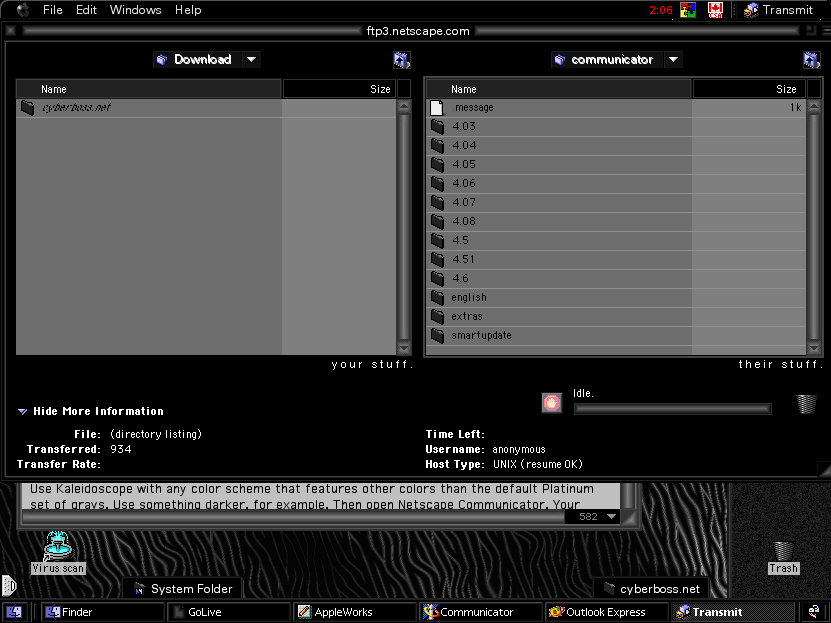Select the 4.05 folder
Viewport: 831px width, 623px height.
click(x=616, y=164)
